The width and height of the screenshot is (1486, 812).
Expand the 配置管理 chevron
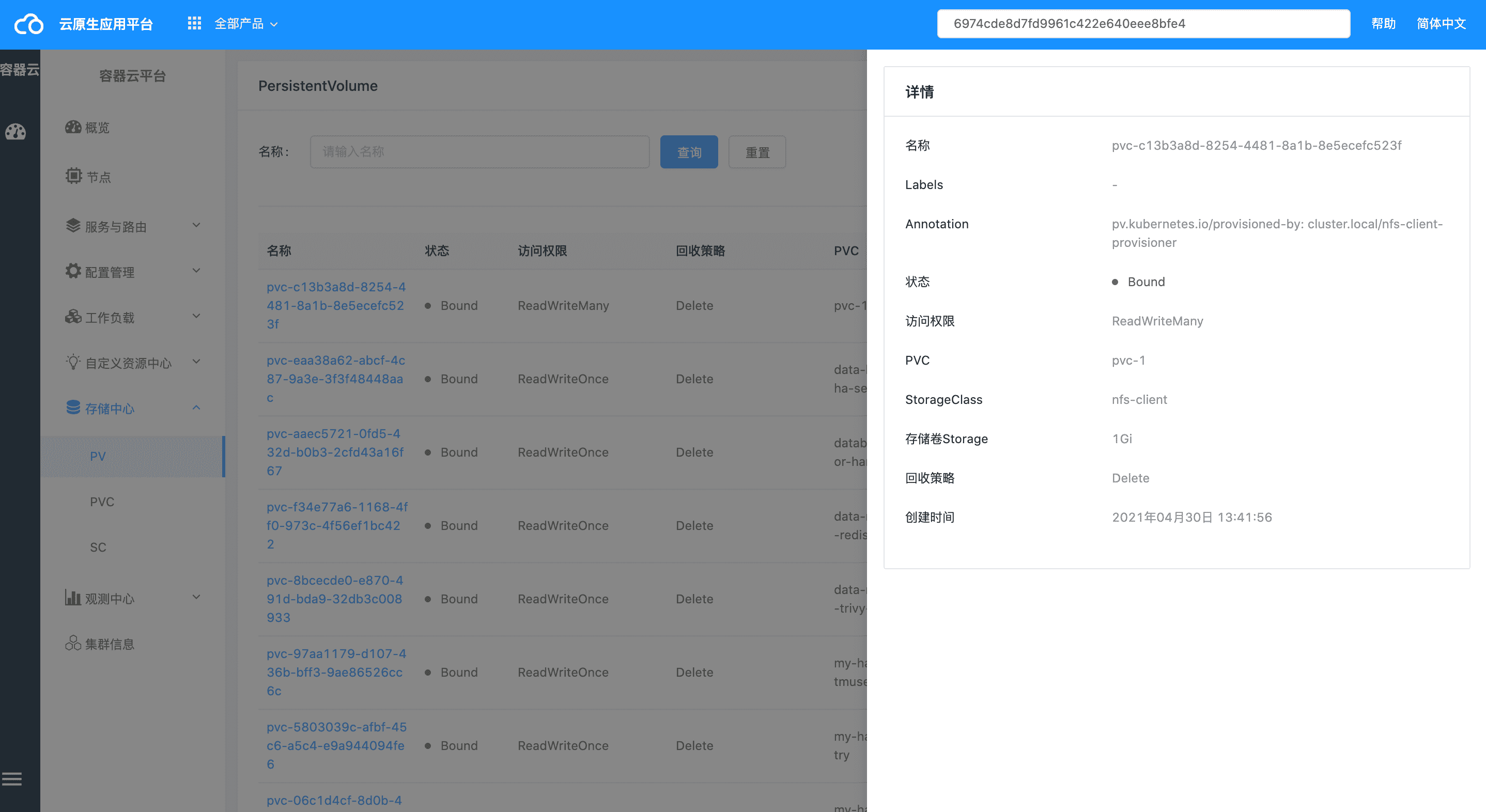point(196,271)
